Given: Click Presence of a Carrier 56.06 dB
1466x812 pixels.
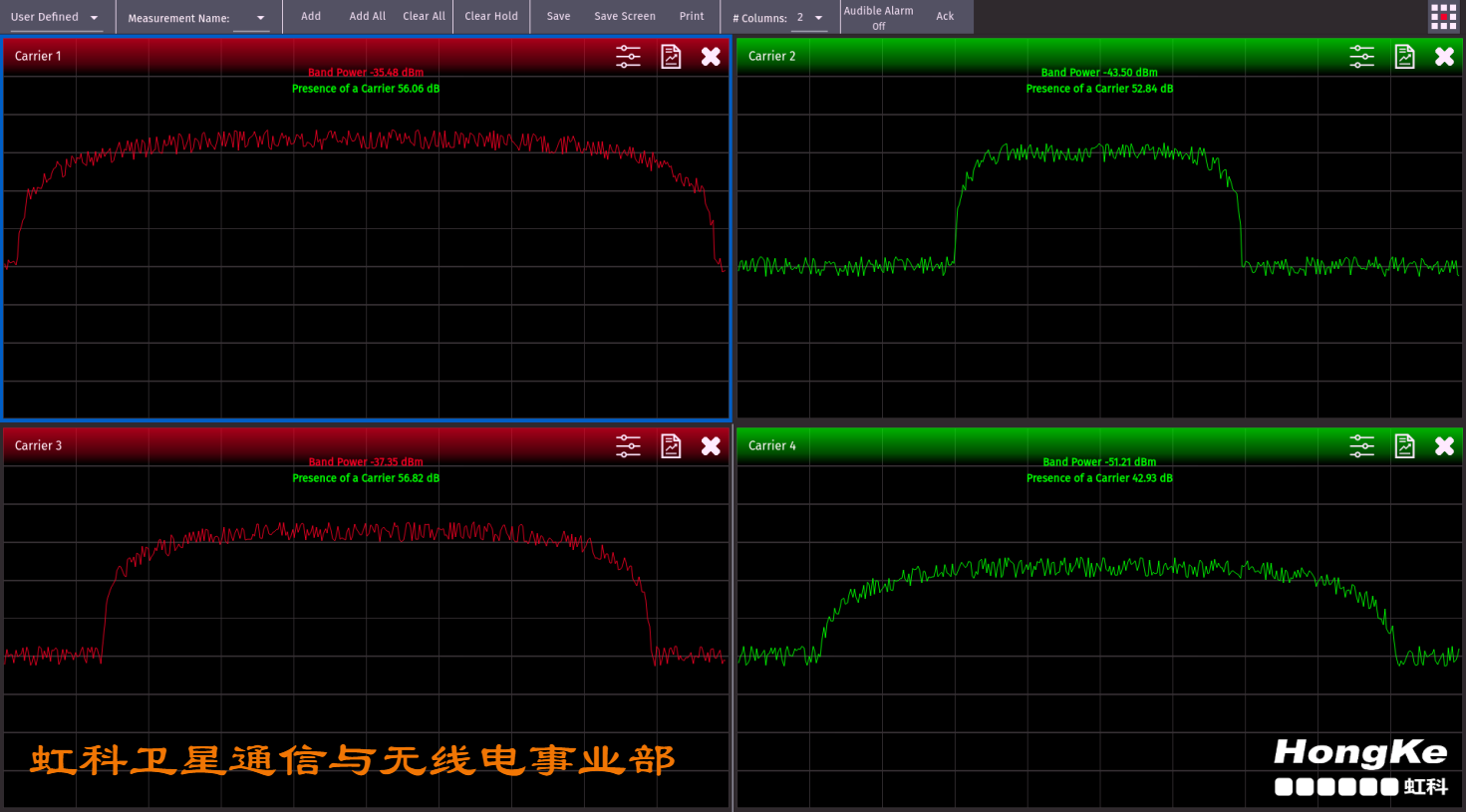Looking at the screenshot, I should (366, 89).
